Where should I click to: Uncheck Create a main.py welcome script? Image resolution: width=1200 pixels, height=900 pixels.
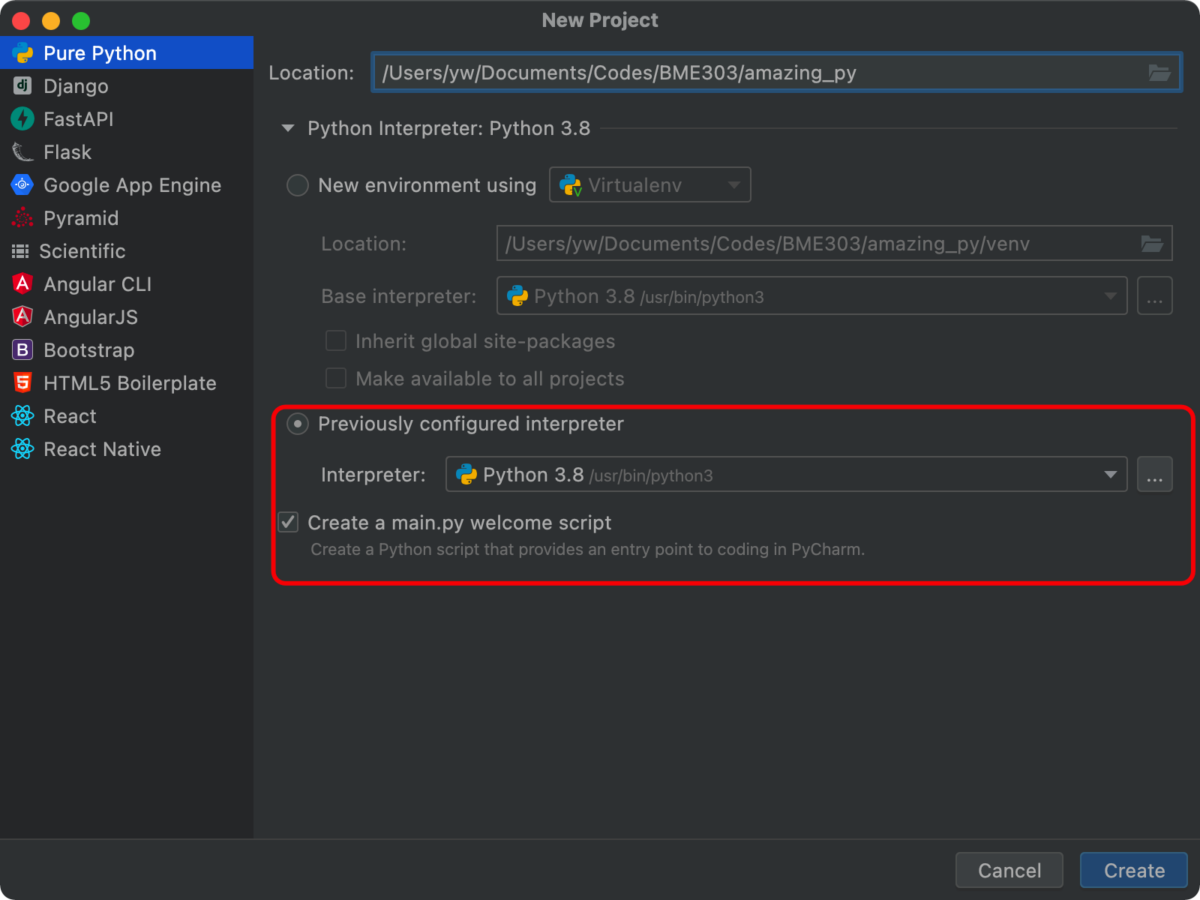(x=288, y=522)
